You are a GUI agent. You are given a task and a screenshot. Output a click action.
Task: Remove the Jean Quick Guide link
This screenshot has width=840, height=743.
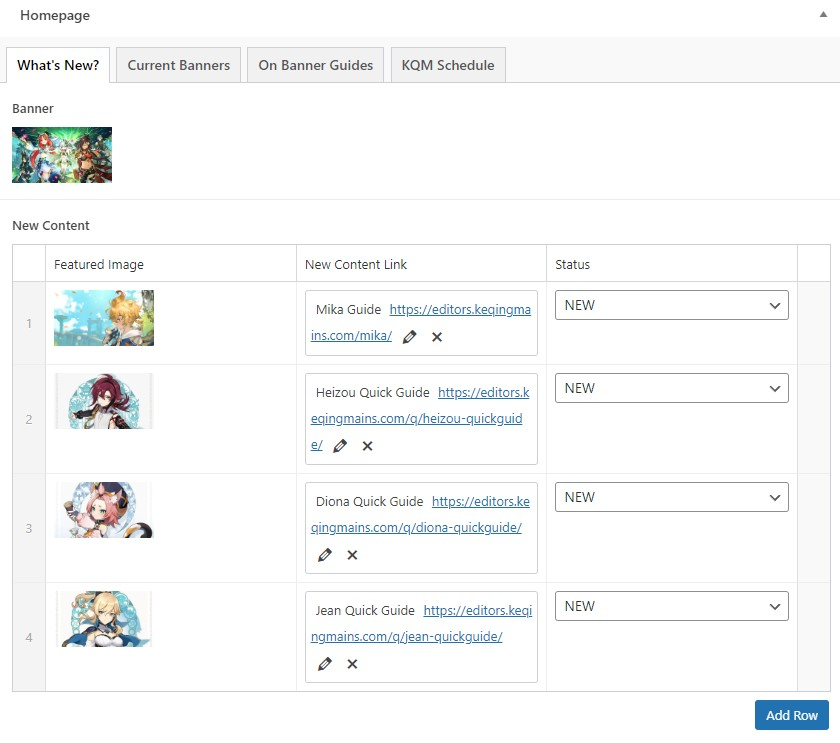point(352,664)
